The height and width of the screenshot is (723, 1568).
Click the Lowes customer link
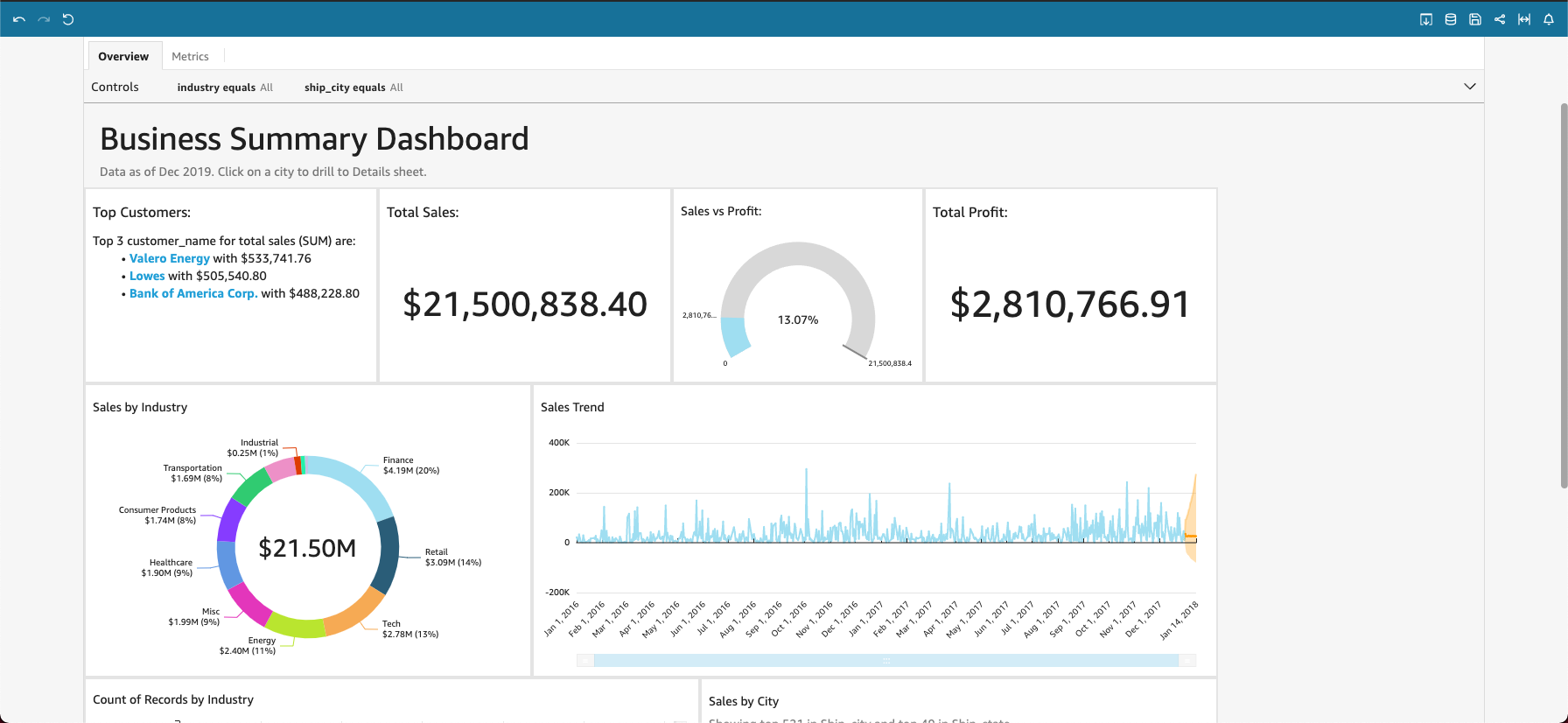click(147, 276)
